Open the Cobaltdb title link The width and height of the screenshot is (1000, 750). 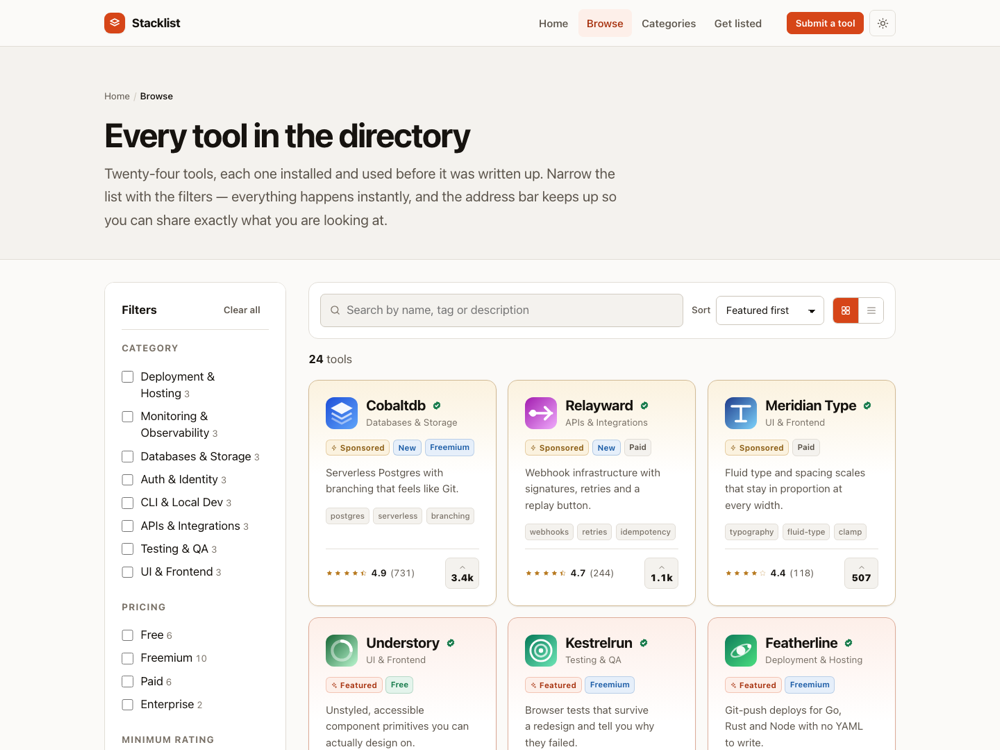(x=395, y=406)
